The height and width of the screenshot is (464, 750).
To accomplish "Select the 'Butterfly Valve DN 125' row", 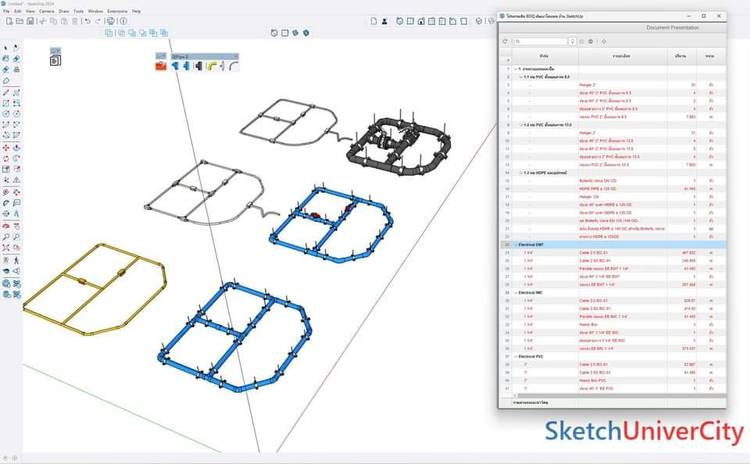I will coord(613,181).
